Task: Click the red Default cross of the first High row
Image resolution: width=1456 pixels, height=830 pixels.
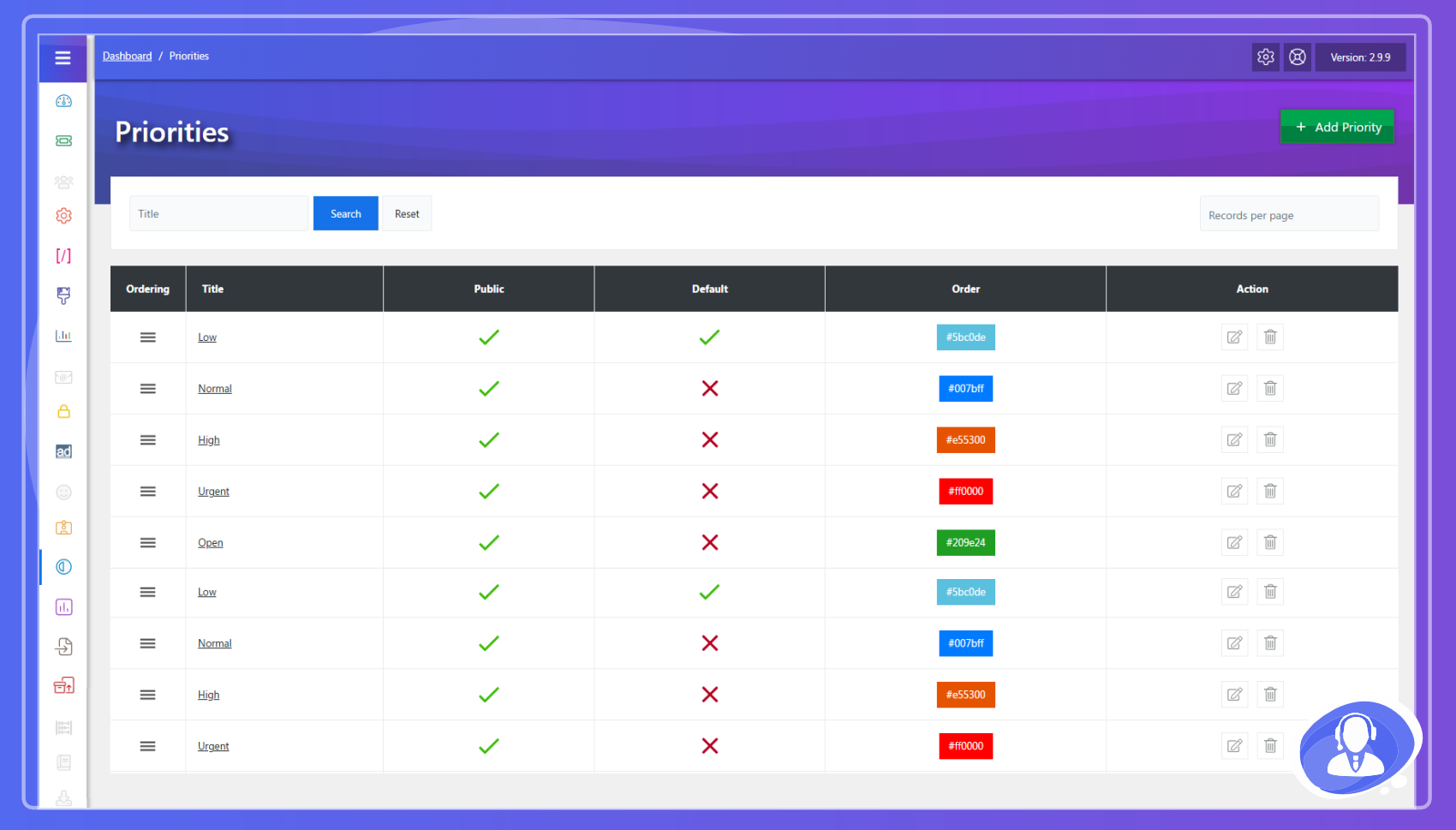Action: [710, 440]
